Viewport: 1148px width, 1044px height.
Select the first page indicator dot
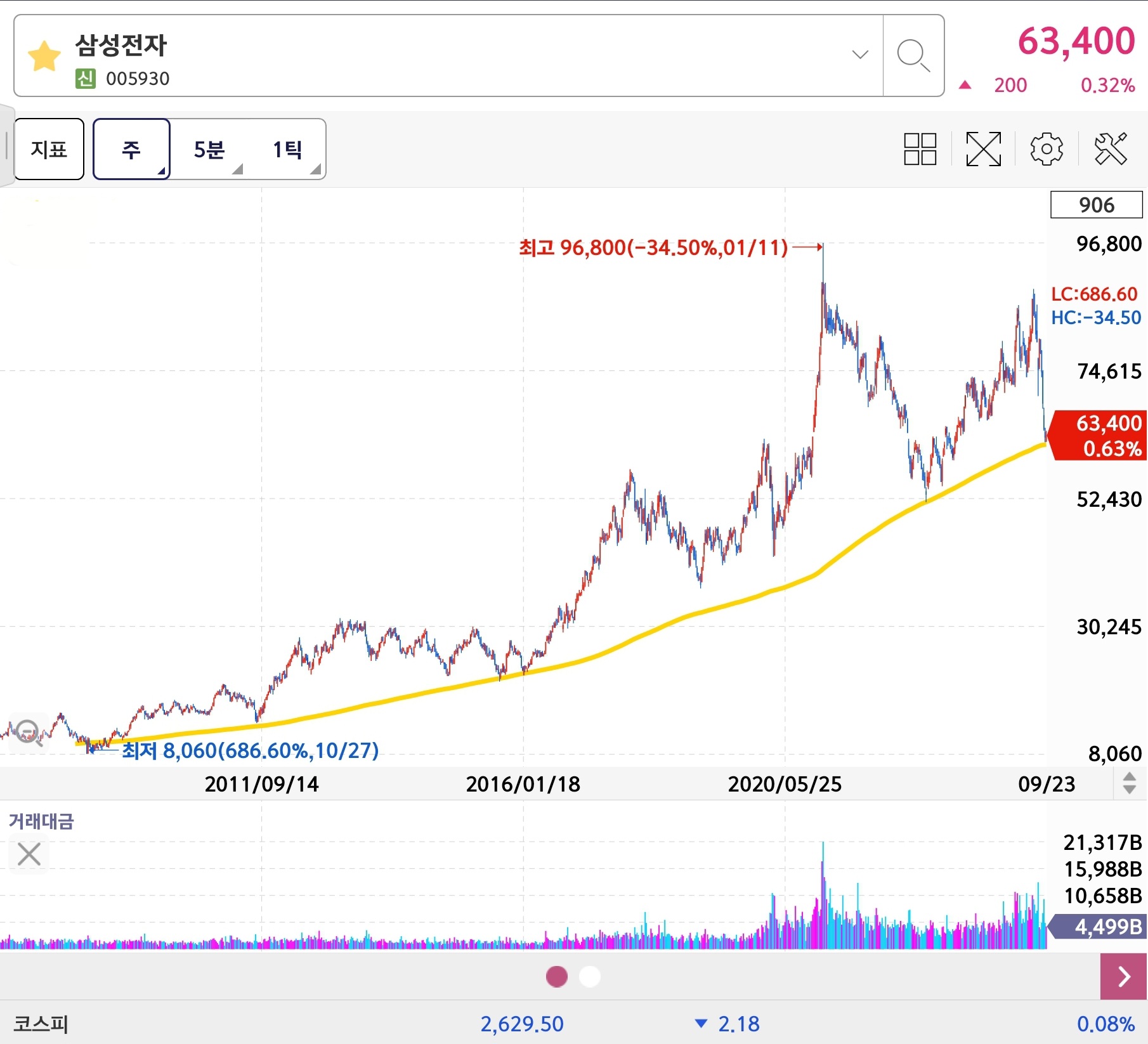[557, 976]
